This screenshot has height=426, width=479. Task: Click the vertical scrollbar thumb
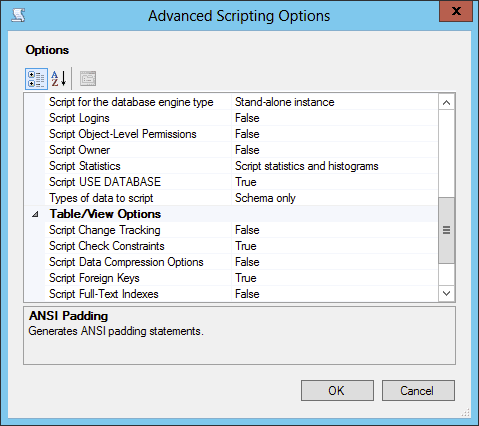click(446, 230)
